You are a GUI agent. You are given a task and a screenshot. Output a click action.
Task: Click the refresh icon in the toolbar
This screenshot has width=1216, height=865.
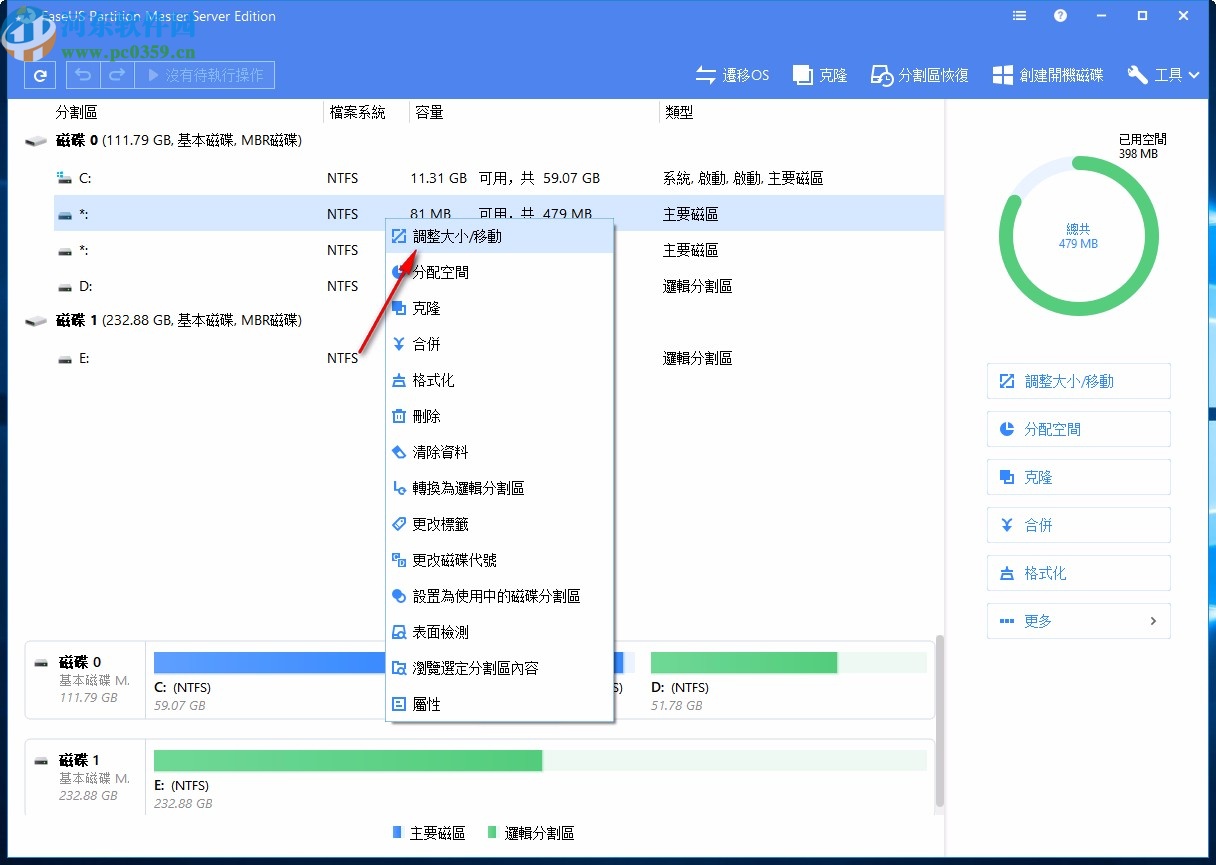pos(39,74)
